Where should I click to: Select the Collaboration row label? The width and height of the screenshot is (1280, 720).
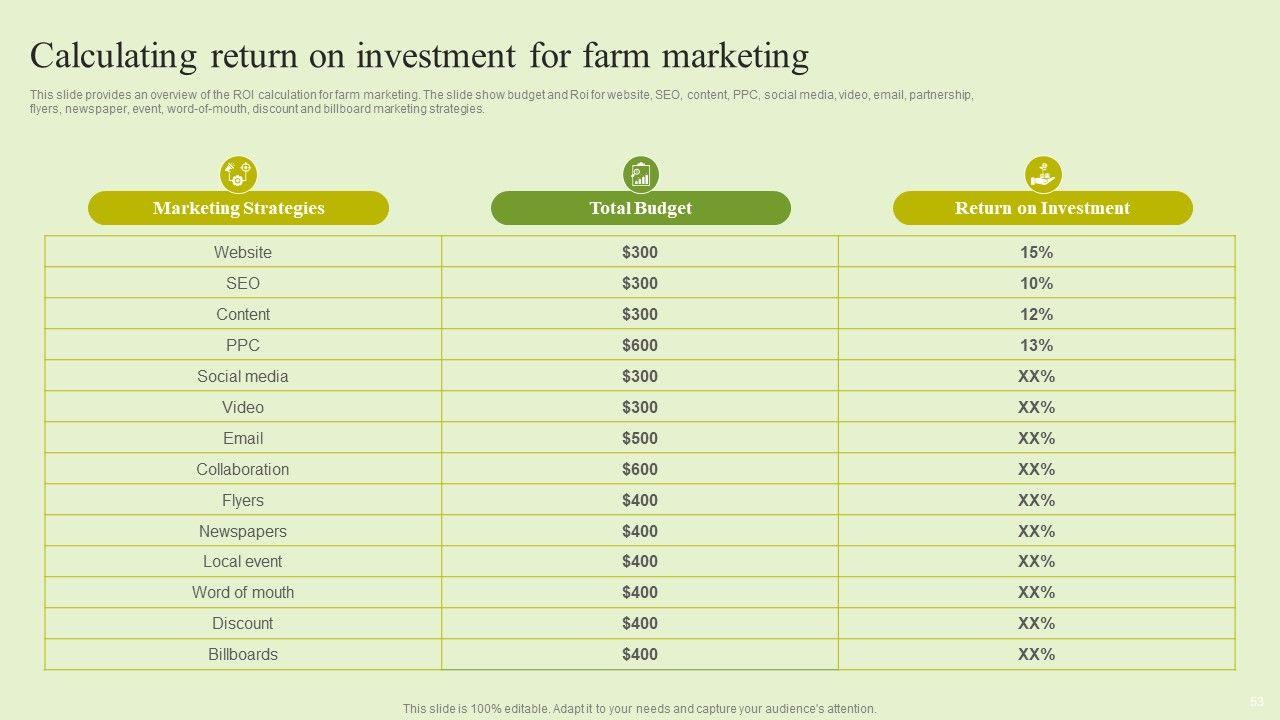coord(243,469)
